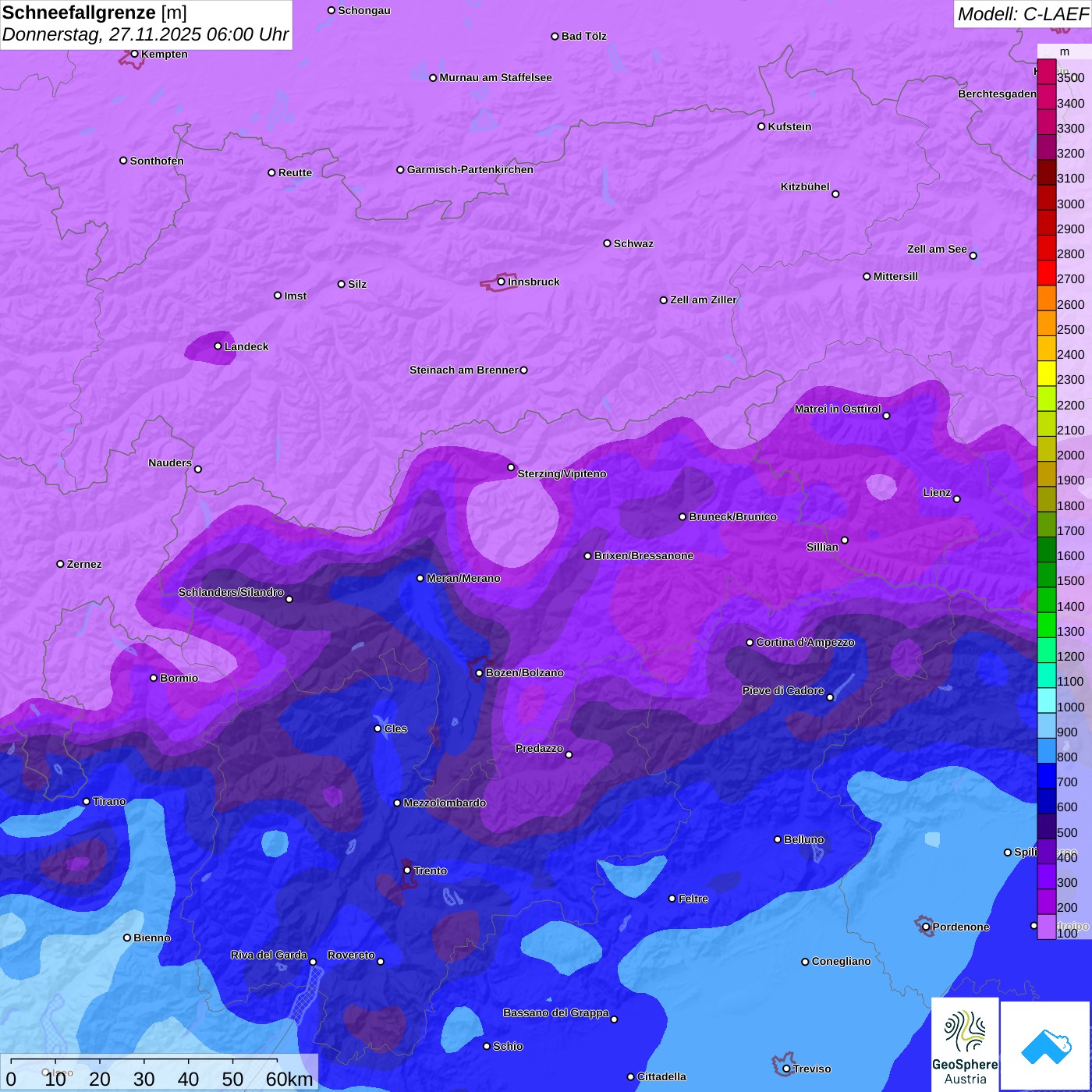Viewport: 1092px width, 1092px height.
Task: Click the Zernez marker dot
Action: click(61, 564)
